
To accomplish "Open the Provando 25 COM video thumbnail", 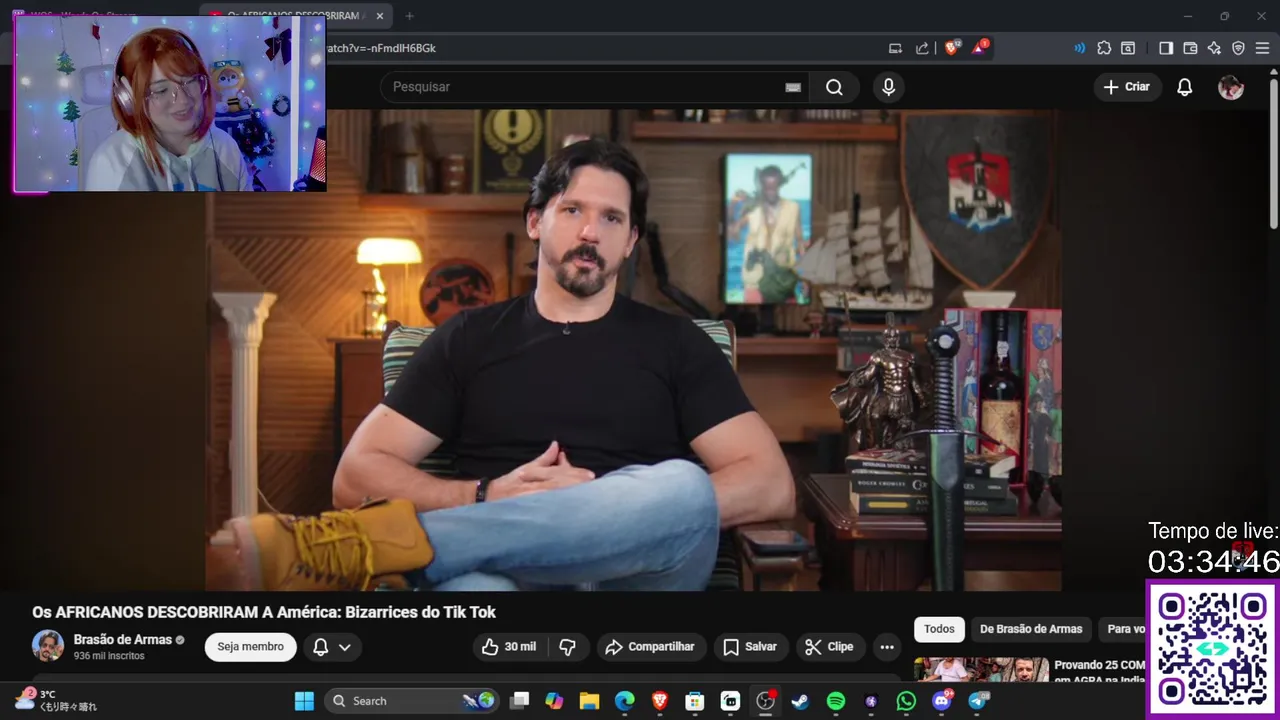I will coord(981,670).
